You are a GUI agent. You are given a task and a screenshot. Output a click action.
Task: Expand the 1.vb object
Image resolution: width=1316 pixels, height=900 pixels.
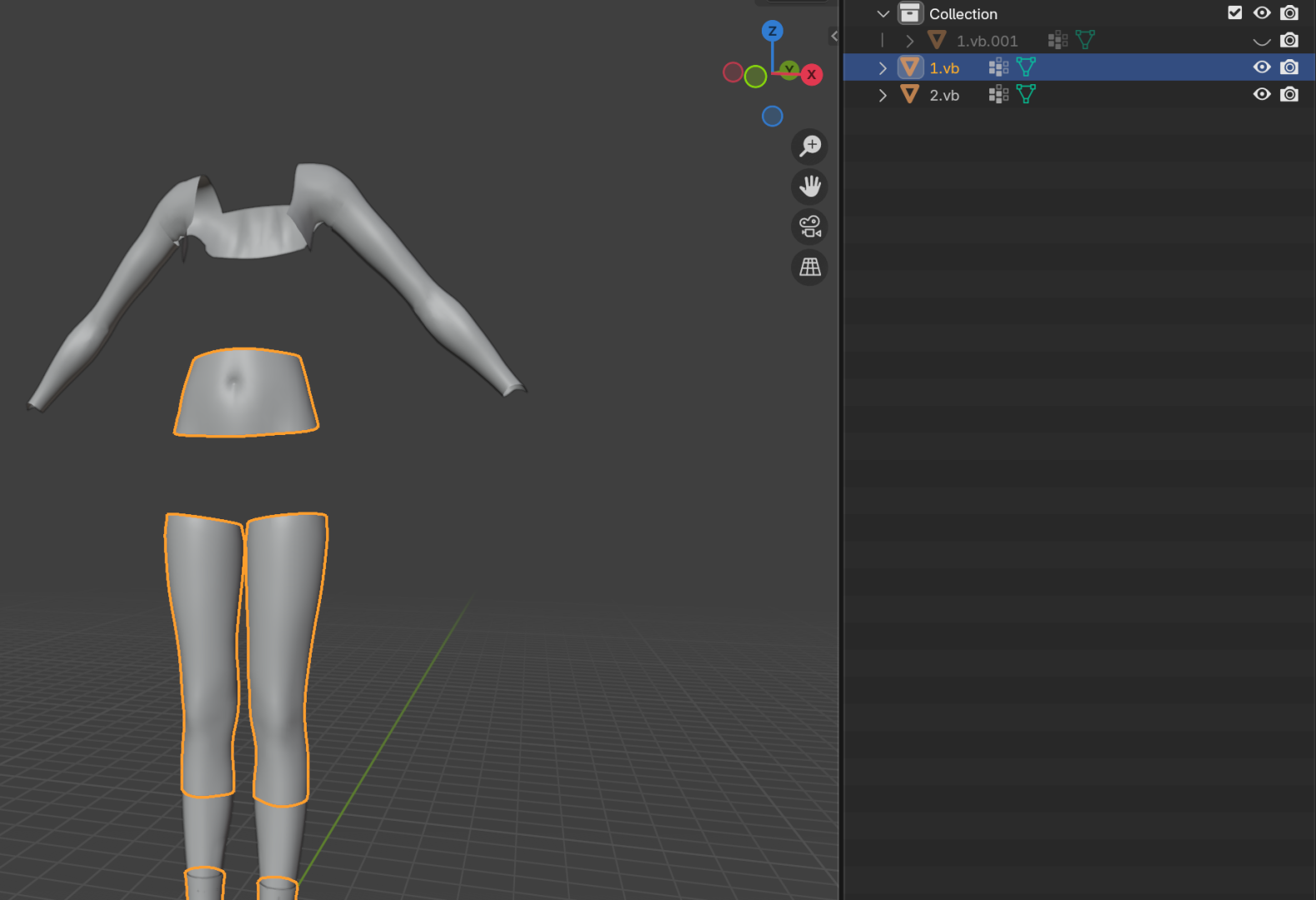[883, 67]
